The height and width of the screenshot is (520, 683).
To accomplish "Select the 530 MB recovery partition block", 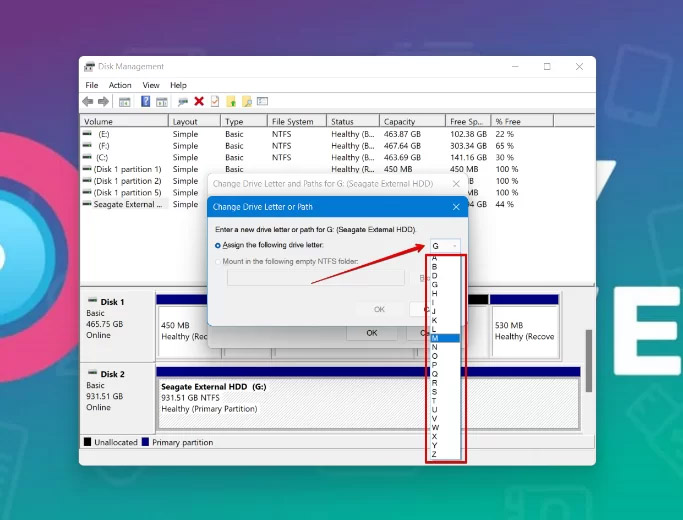I will pyautogui.click(x=524, y=331).
